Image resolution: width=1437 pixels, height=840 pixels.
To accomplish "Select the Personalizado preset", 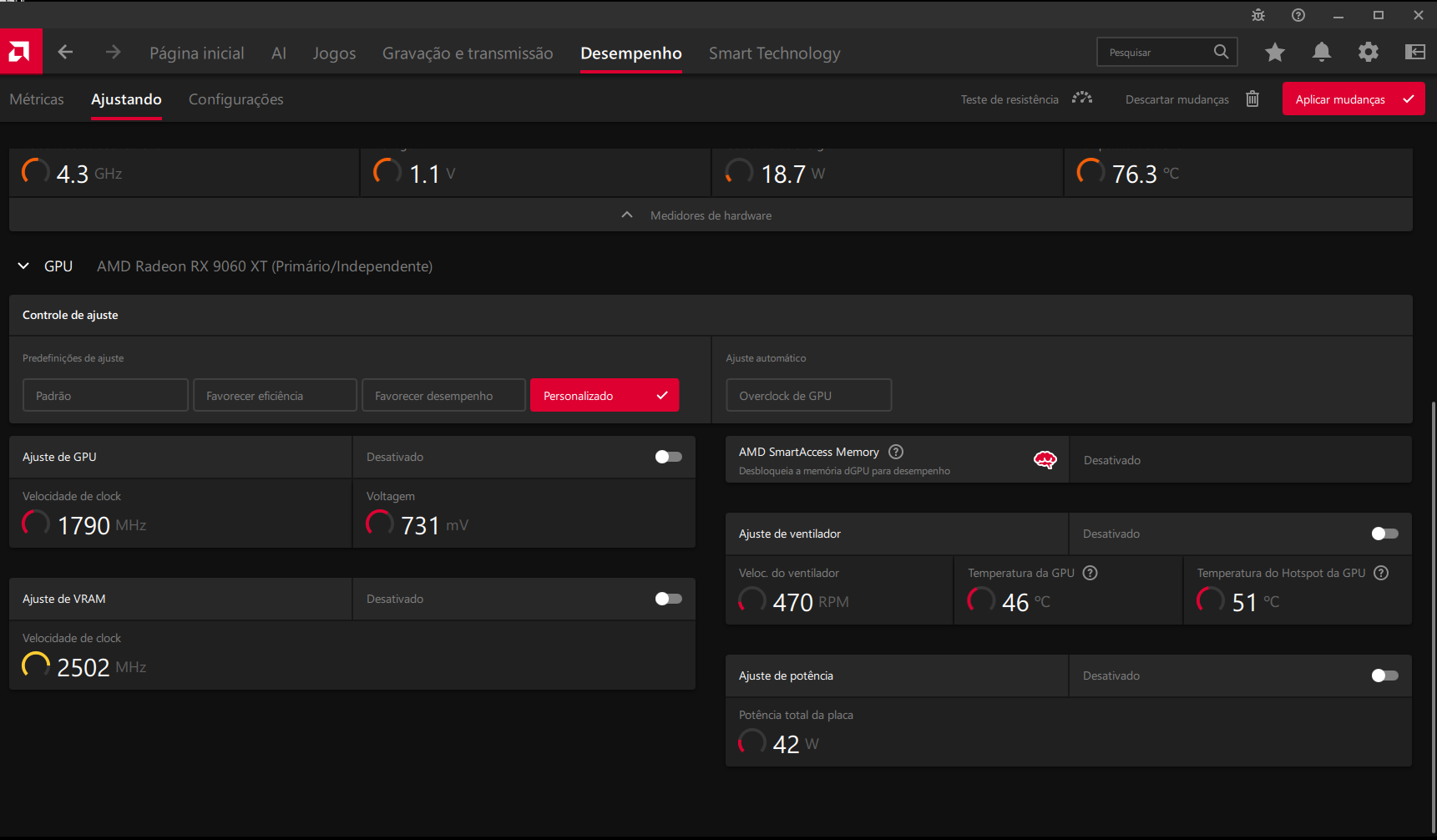I will 605,395.
